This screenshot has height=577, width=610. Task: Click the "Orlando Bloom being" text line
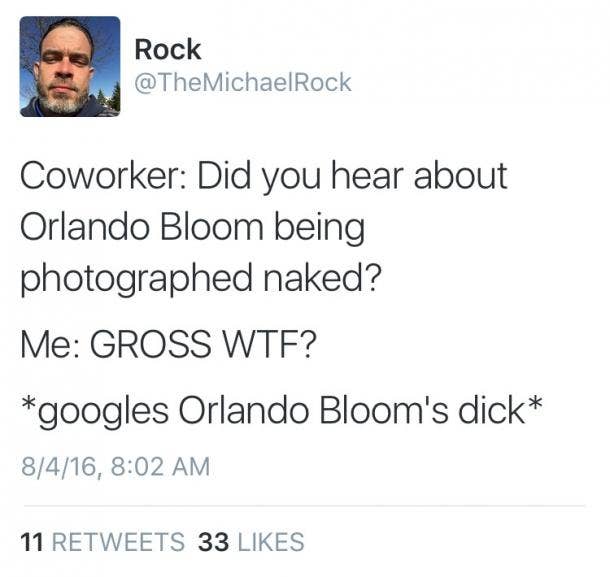coord(193,228)
